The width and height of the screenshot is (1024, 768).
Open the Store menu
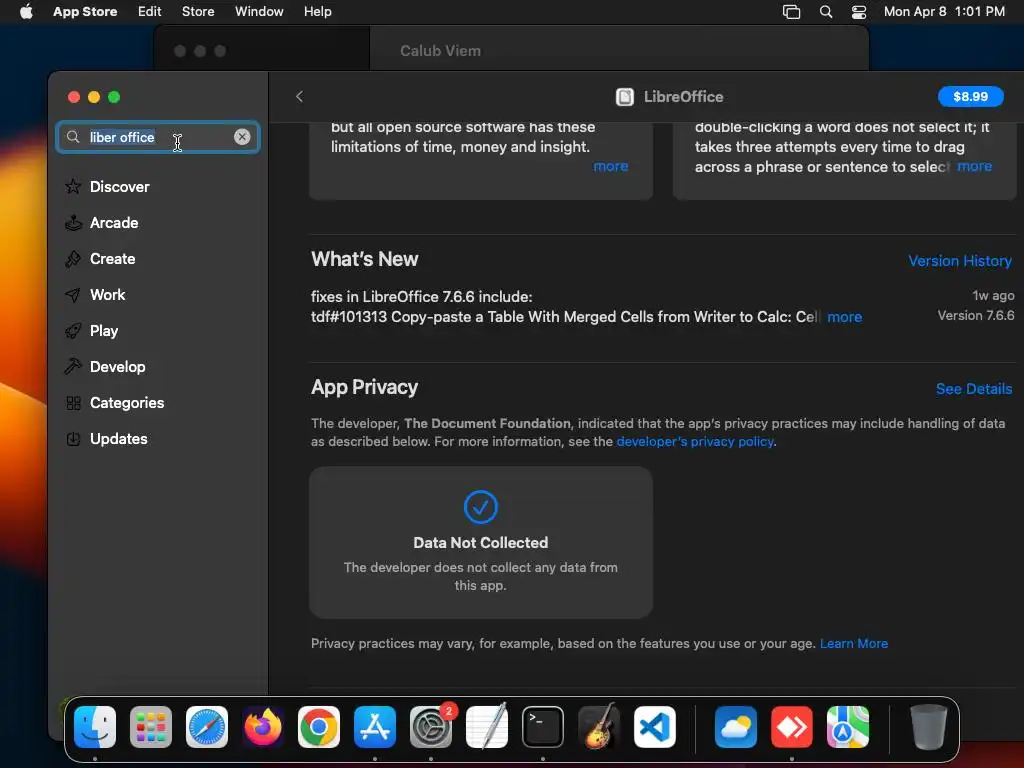tap(198, 11)
